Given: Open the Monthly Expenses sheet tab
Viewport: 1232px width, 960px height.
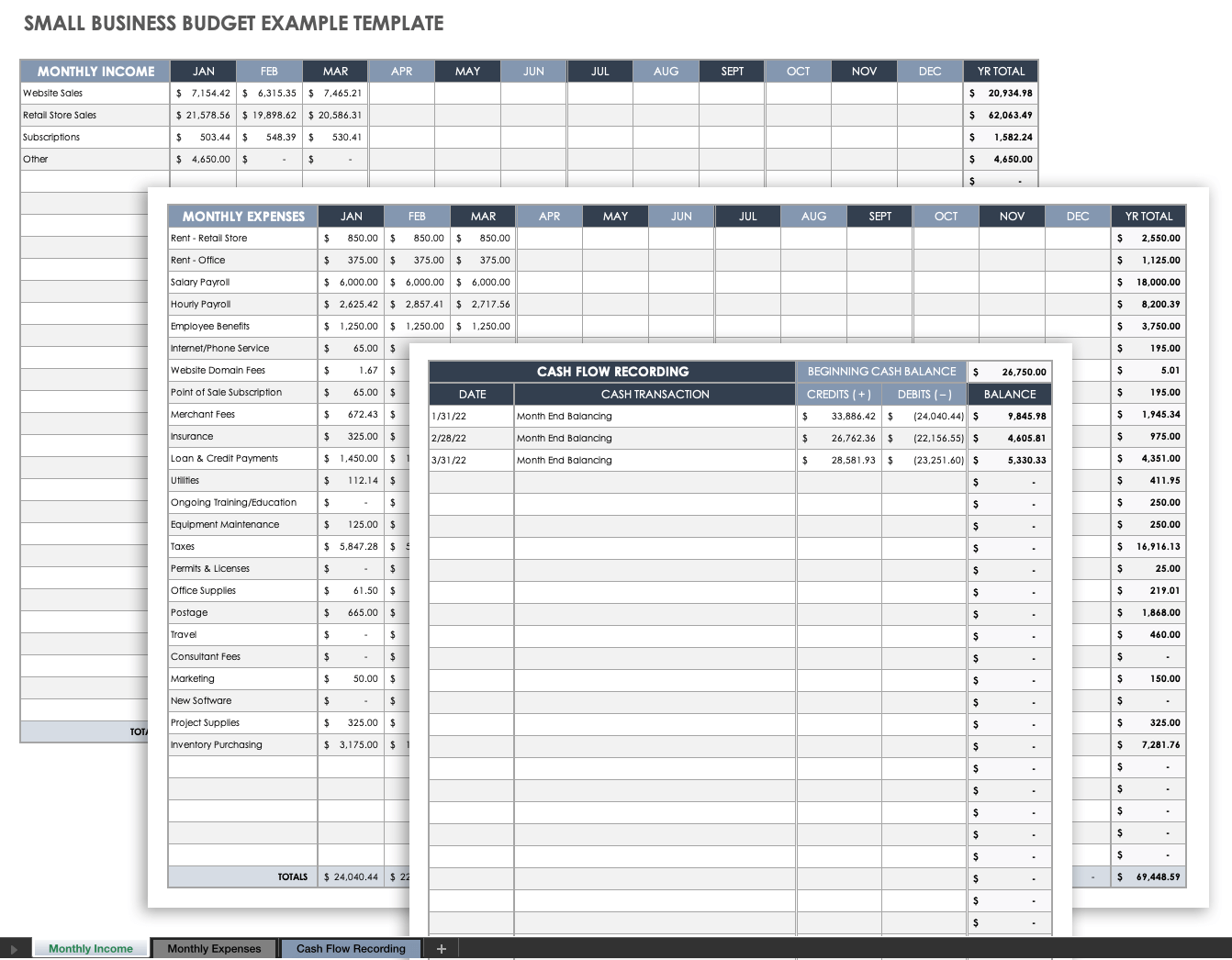Looking at the screenshot, I should pyautogui.click(x=214, y=948).
